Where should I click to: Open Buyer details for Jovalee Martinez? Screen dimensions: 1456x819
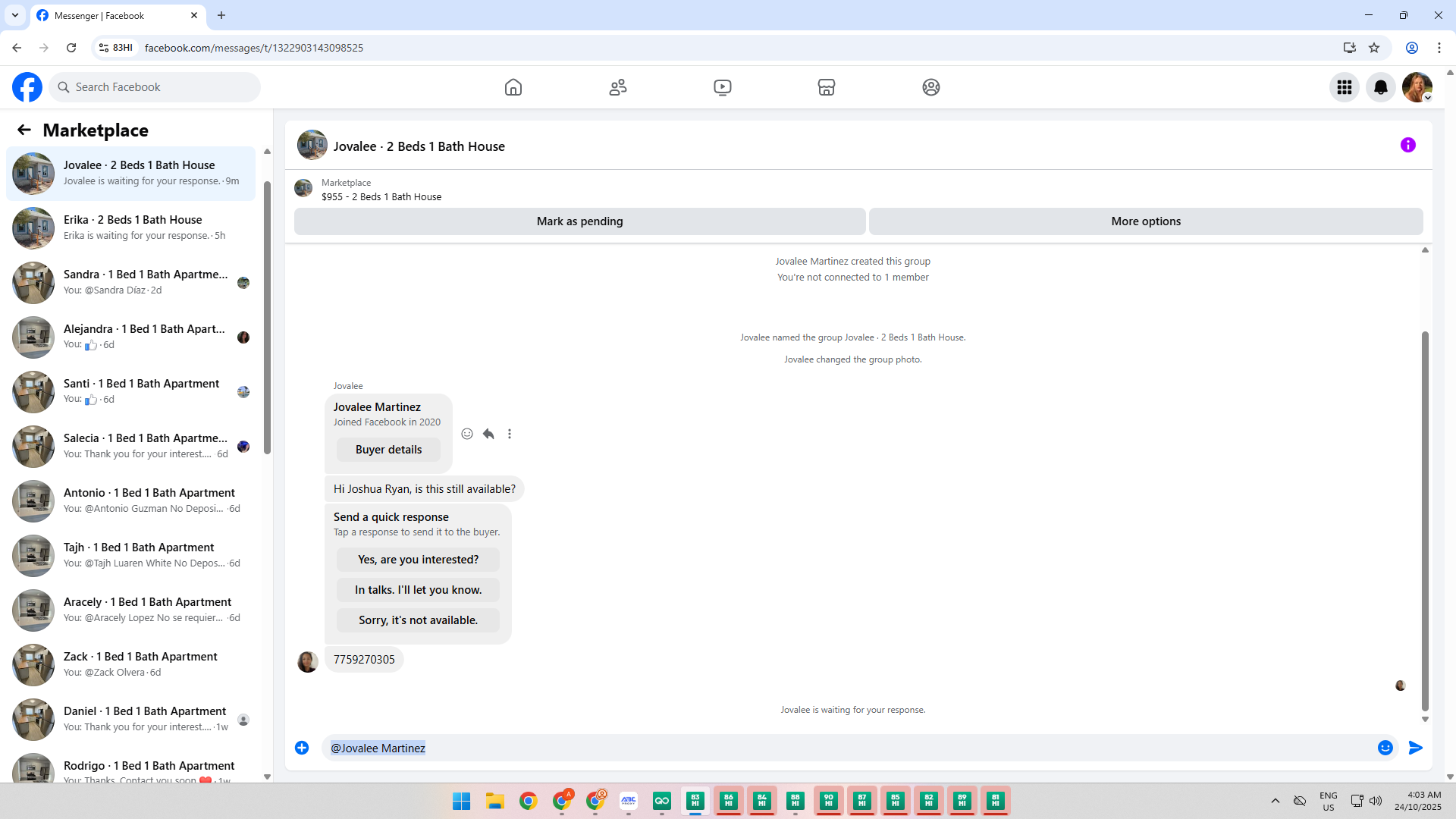point(388,450)
